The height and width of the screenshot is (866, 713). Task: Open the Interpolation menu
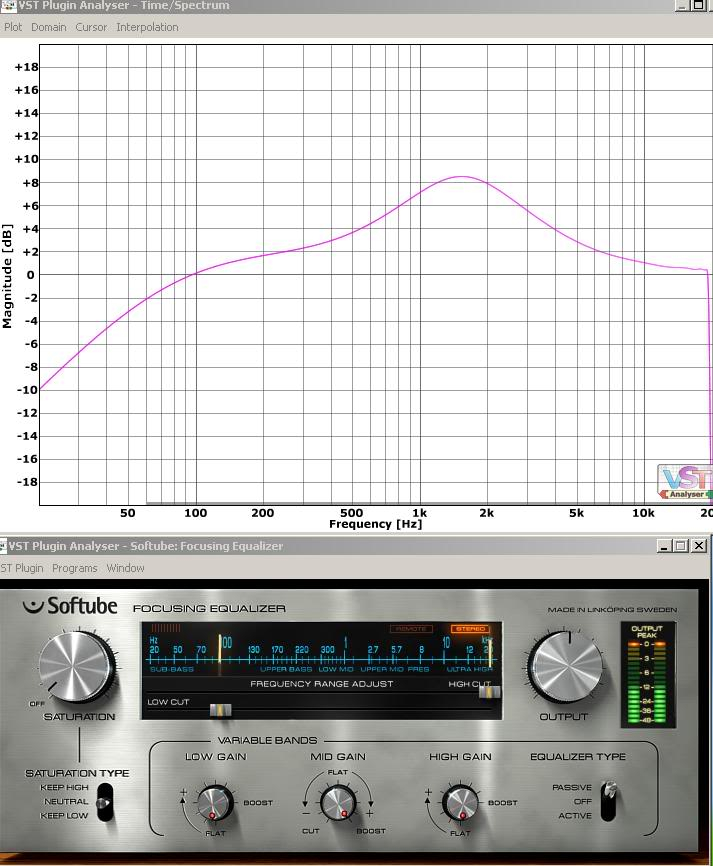coord(147,27)
